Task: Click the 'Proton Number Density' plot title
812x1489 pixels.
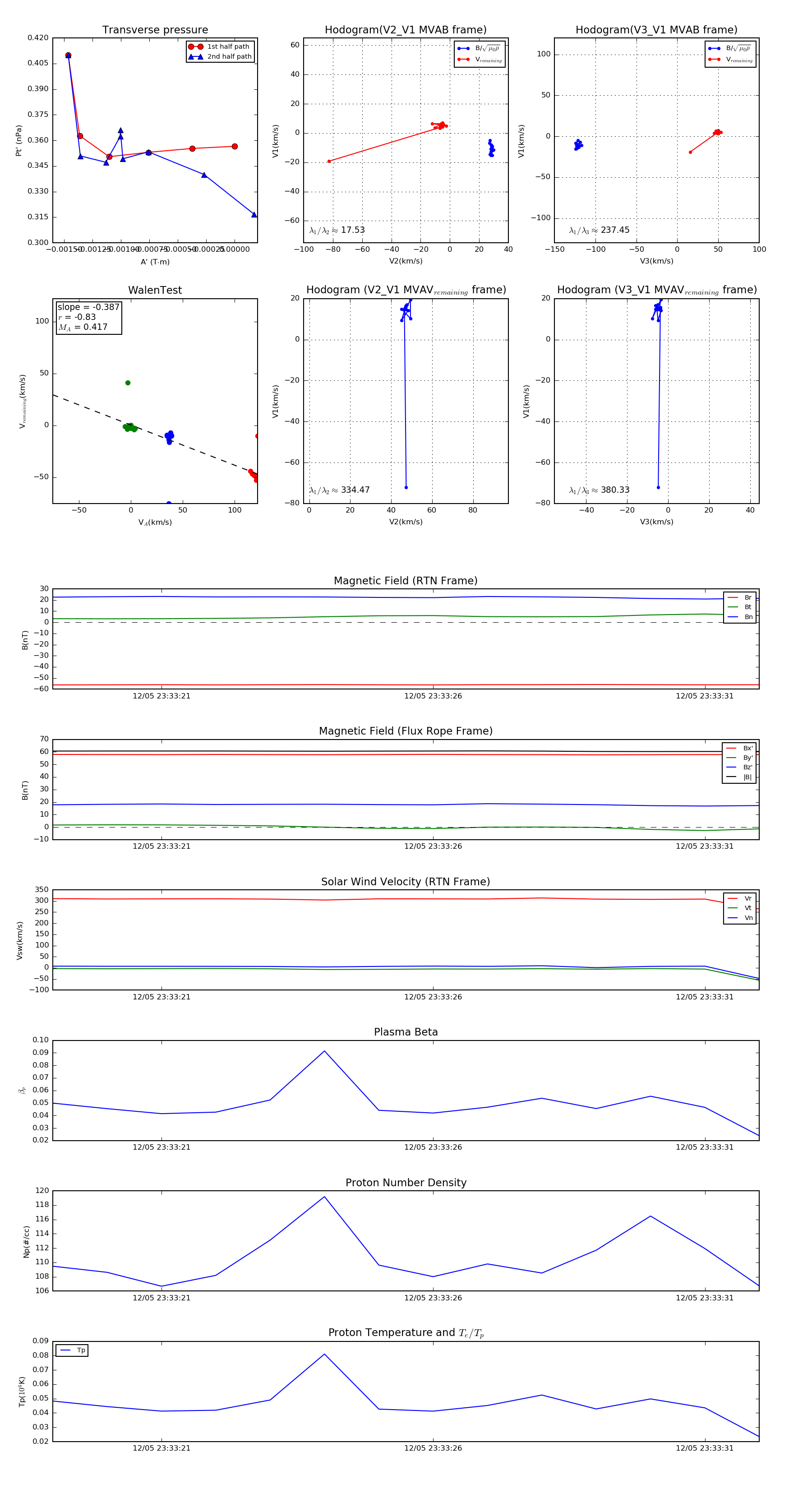Action: (406, 1183)
